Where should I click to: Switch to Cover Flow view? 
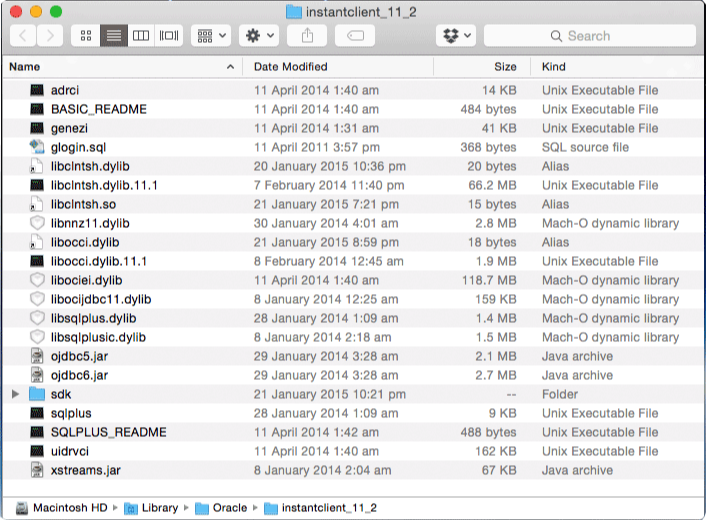pyautogui.click(x=169, y=36)
